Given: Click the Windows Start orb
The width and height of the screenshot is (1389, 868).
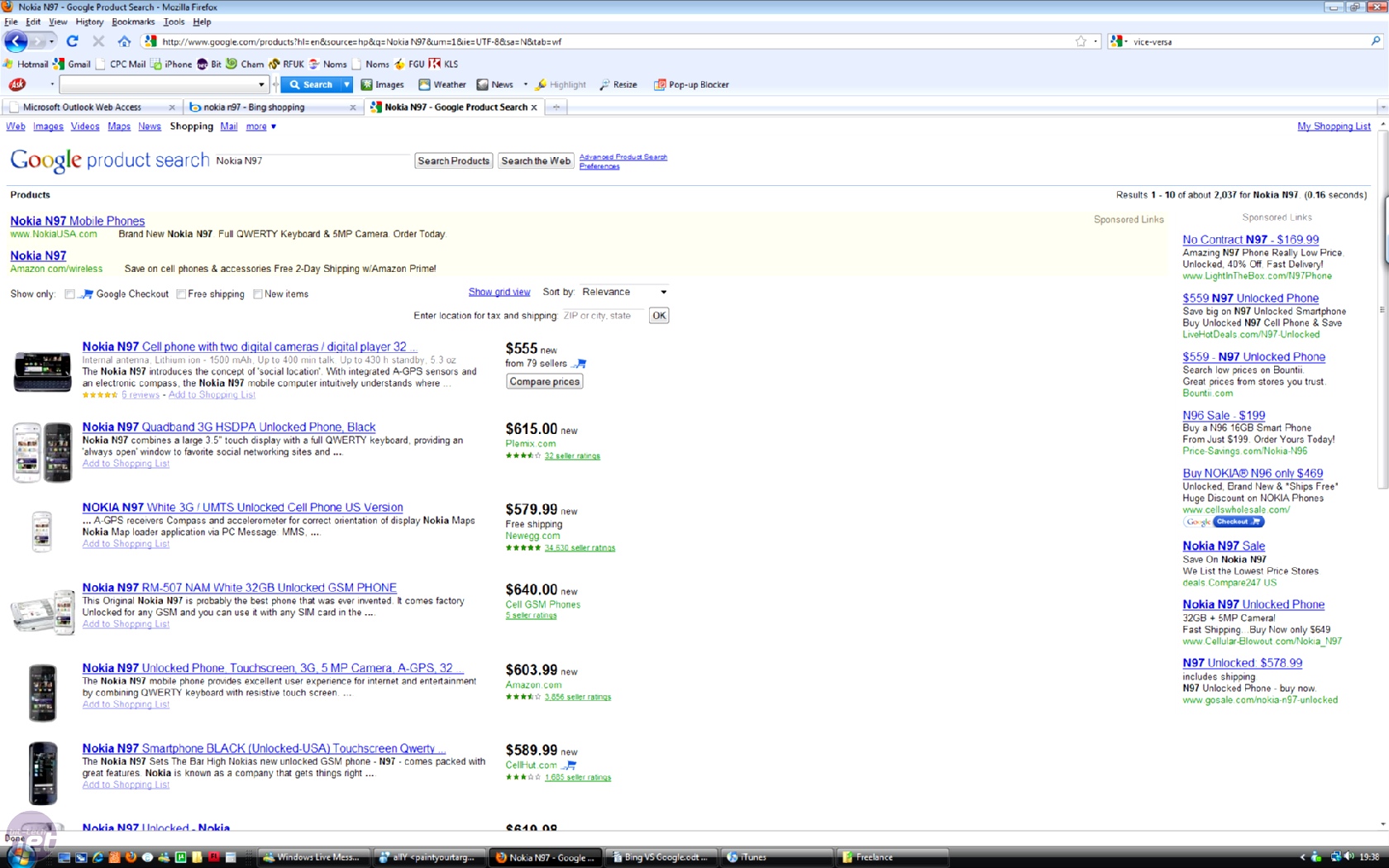Looking at the screenshot, I should coord(20,856).
